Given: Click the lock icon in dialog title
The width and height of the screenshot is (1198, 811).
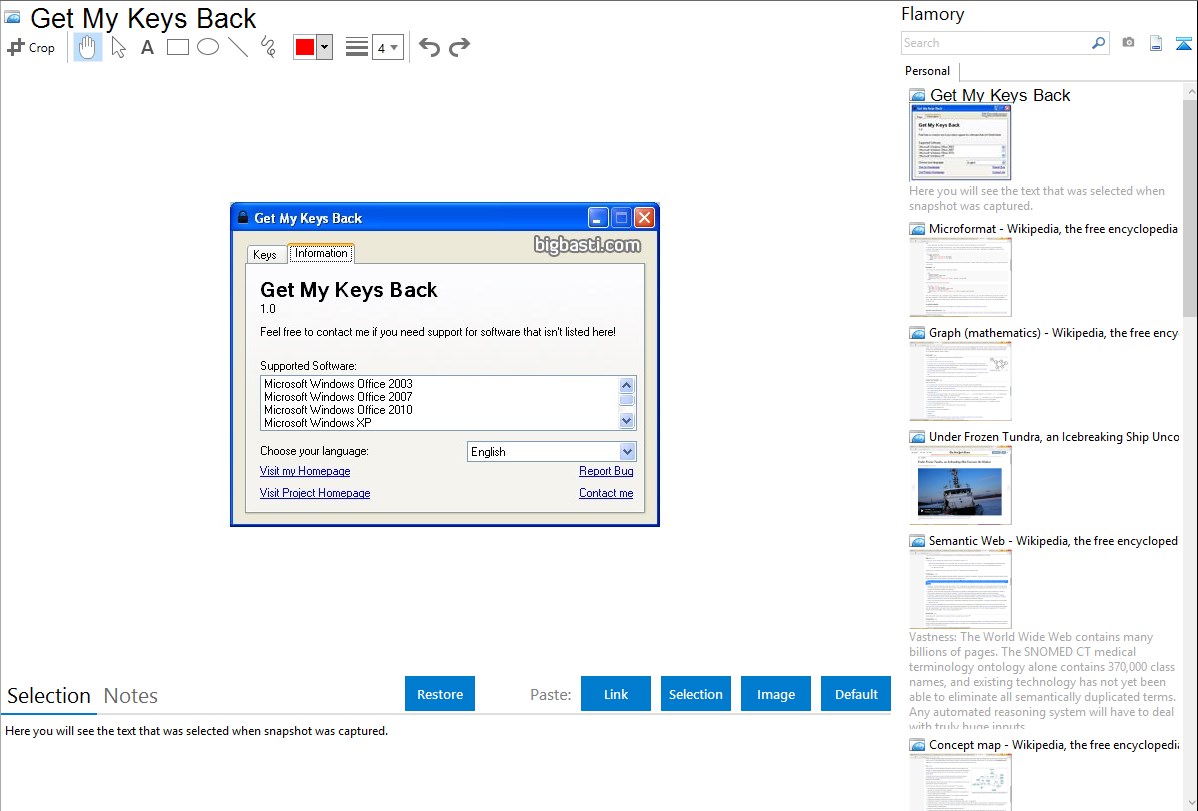Looking at the screenshot, I should tap(243, 217).
